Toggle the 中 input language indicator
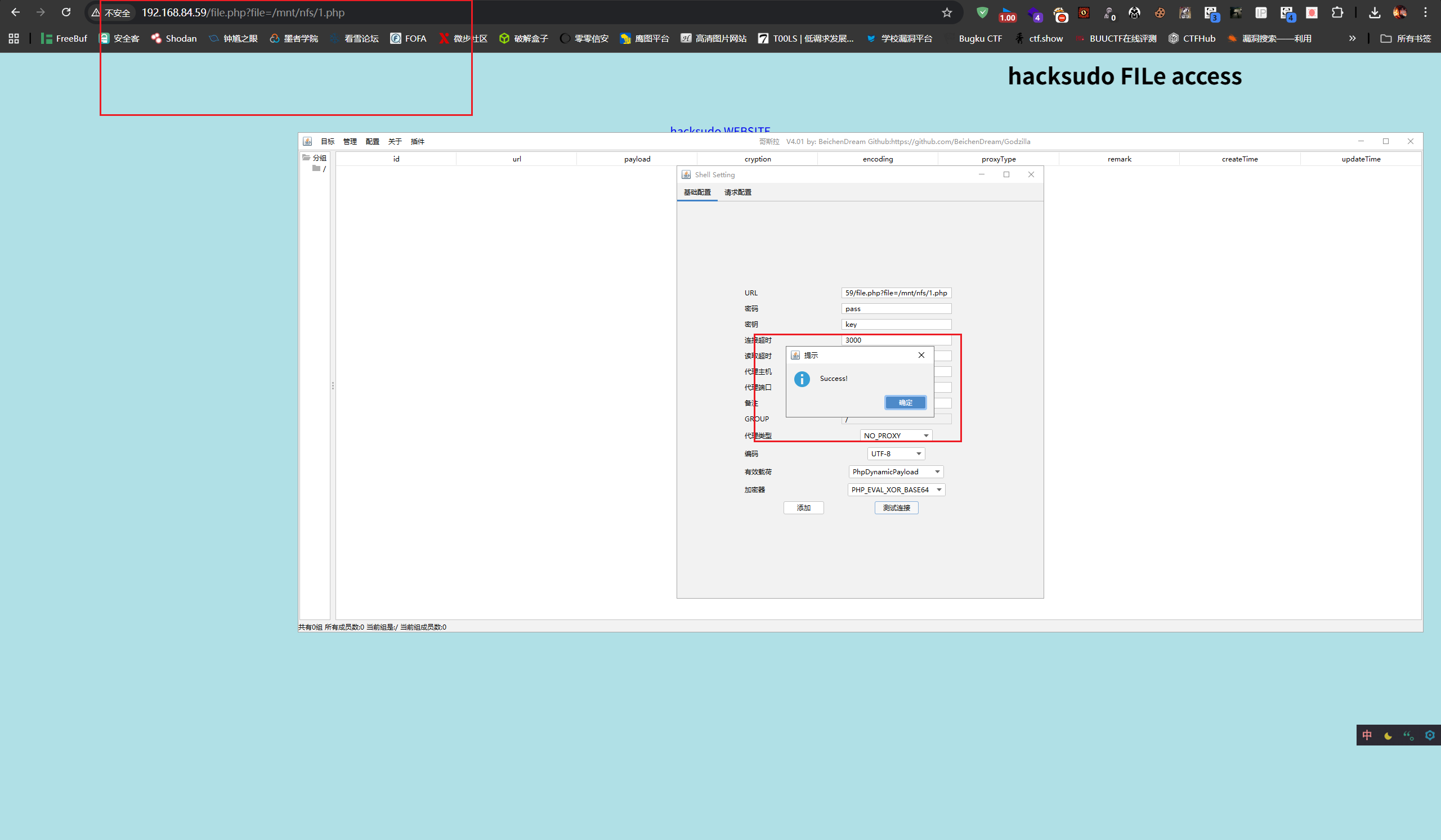Image resolution: width=1441 pixels, height=840 pixels. [x=1367, y=735]
